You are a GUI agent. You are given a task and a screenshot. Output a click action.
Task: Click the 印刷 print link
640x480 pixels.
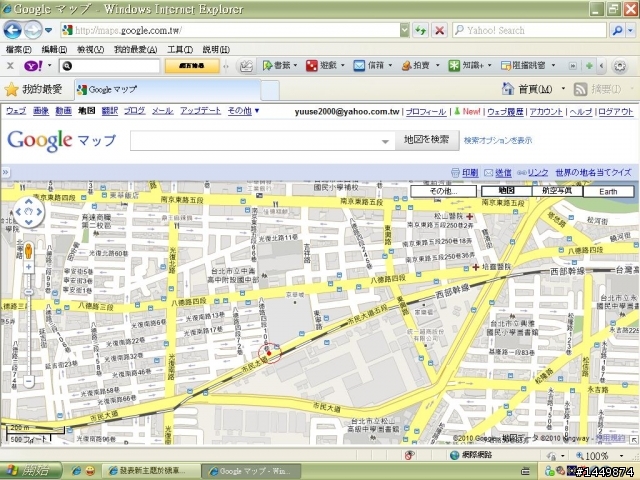coord(470,173)
